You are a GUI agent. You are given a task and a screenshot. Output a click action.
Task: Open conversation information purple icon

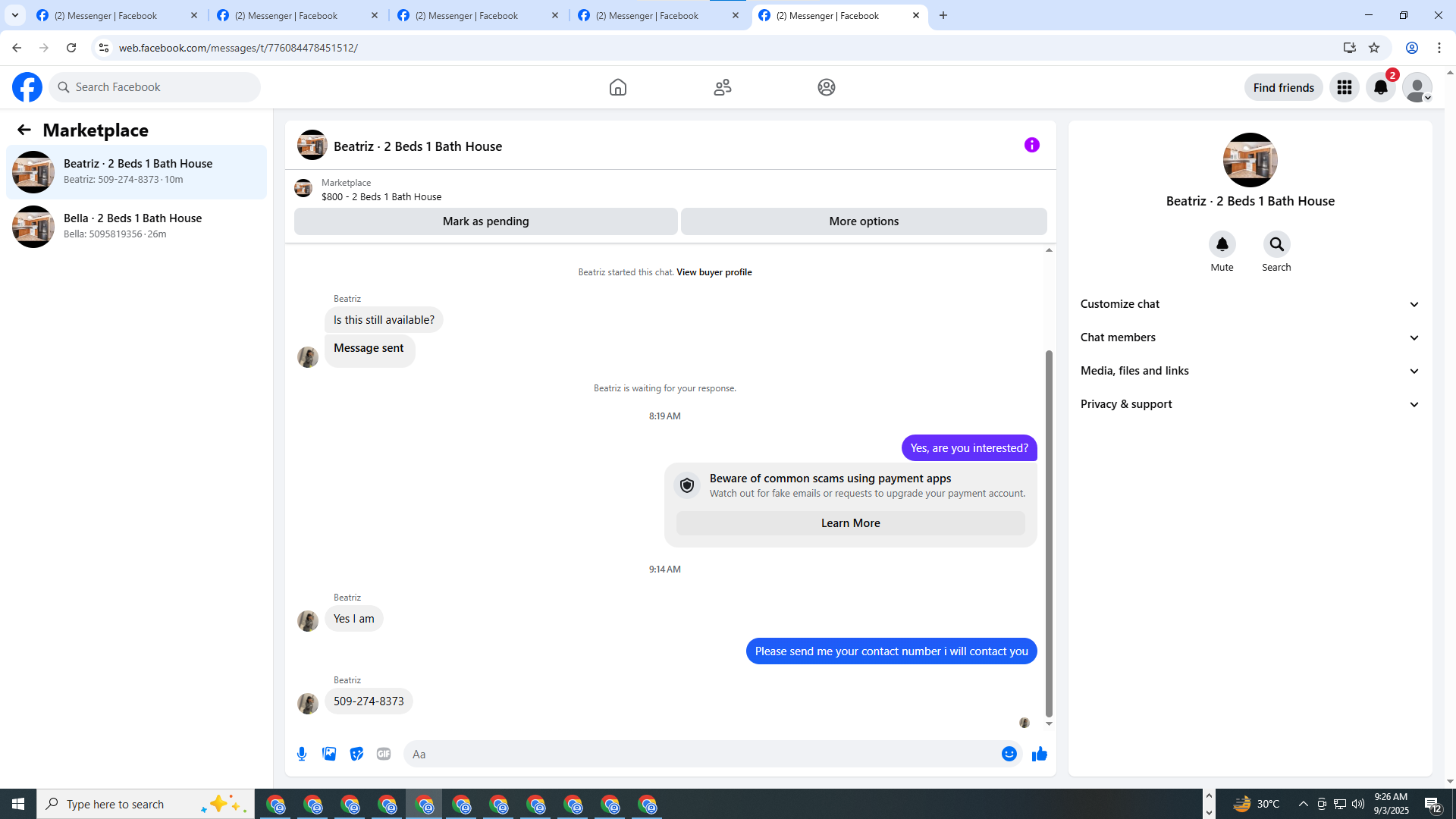click(1032, 145)
